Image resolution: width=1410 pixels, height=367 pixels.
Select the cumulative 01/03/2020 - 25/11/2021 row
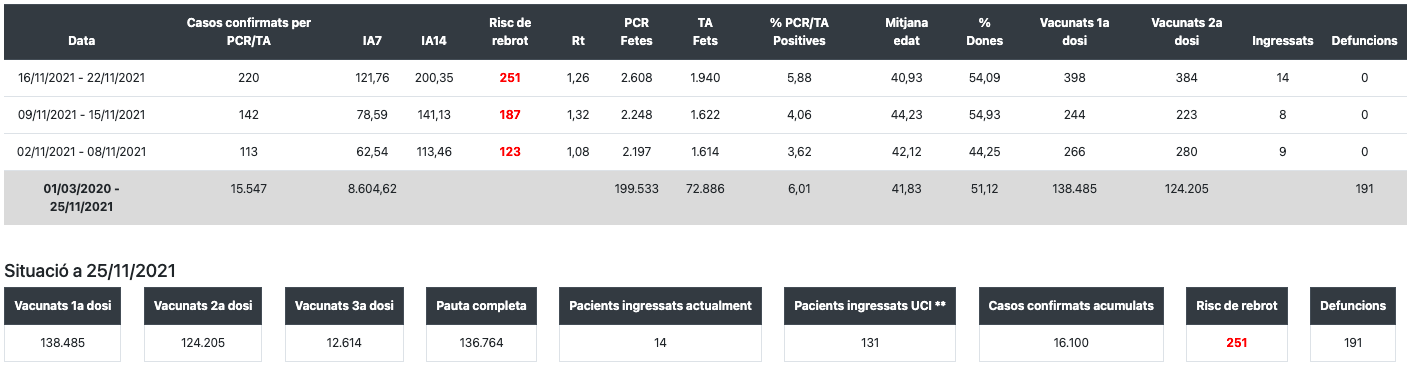pos(704,197)
